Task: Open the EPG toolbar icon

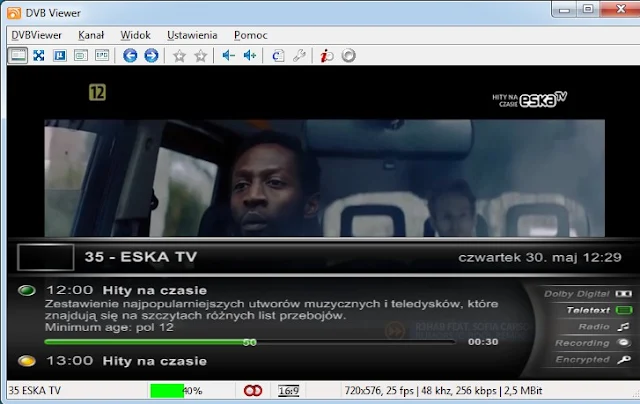Action: [102, 55]
